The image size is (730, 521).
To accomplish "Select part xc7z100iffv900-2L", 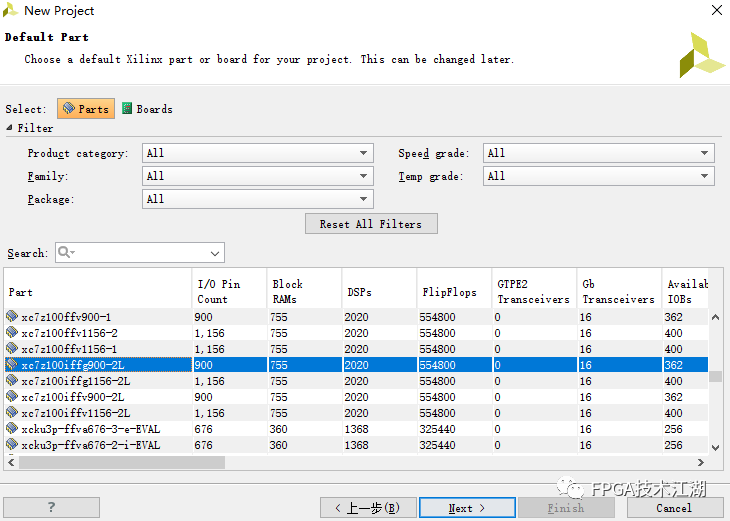I will (x=73, y=397).
